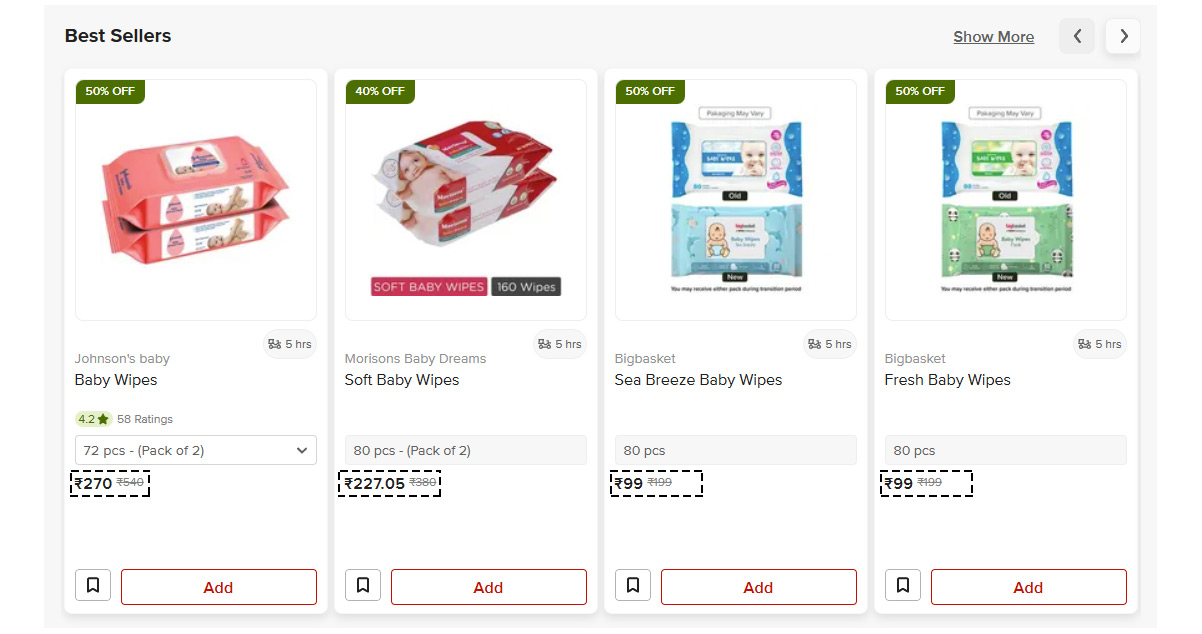The image size is (1202, 634).
Task: Bookmark Fresh Baby Wipes product
Action: point(903,586)
